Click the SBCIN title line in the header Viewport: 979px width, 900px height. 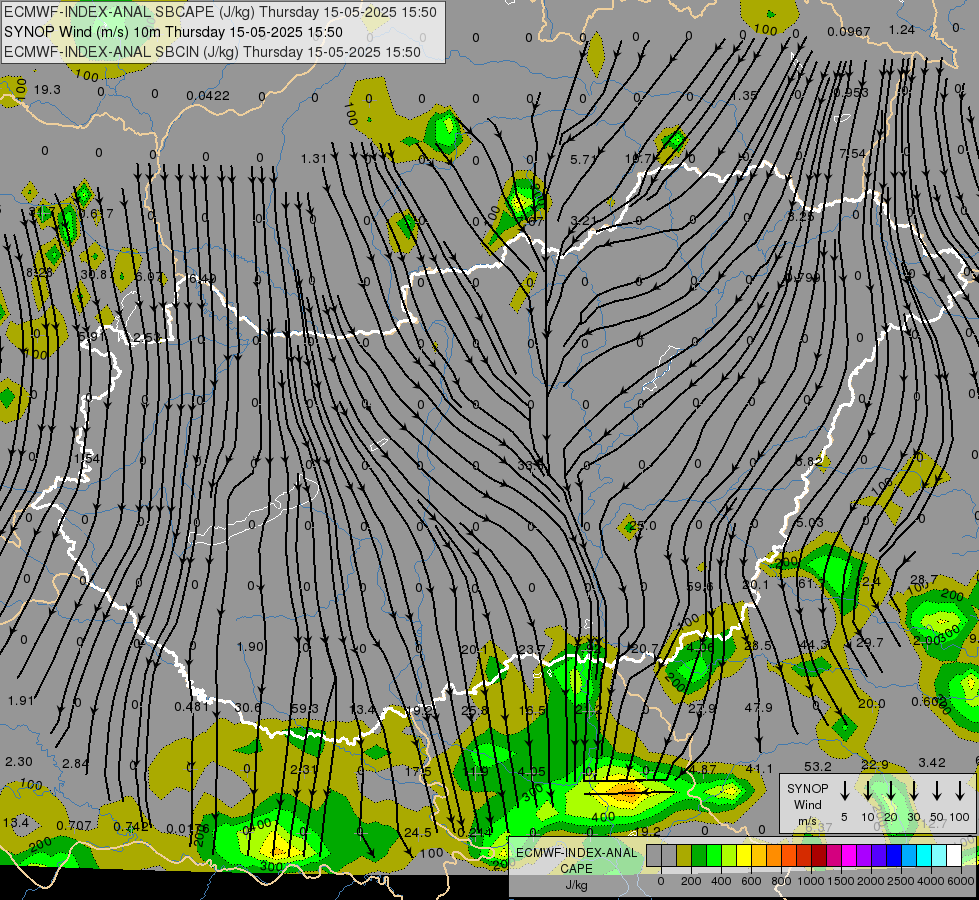tap(212, 52)
